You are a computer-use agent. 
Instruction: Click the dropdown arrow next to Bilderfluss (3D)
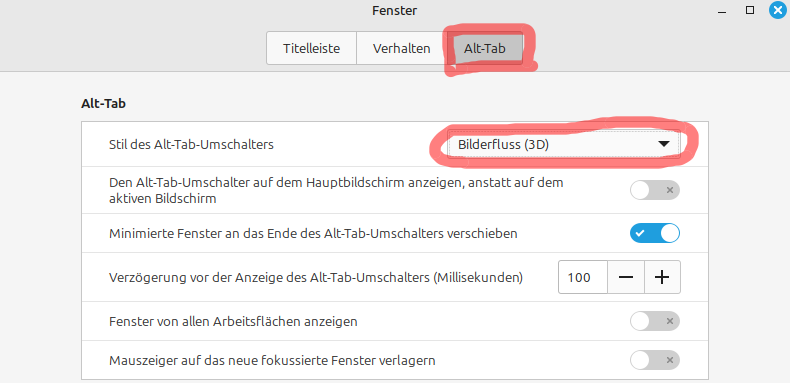[x=664, y=145]
